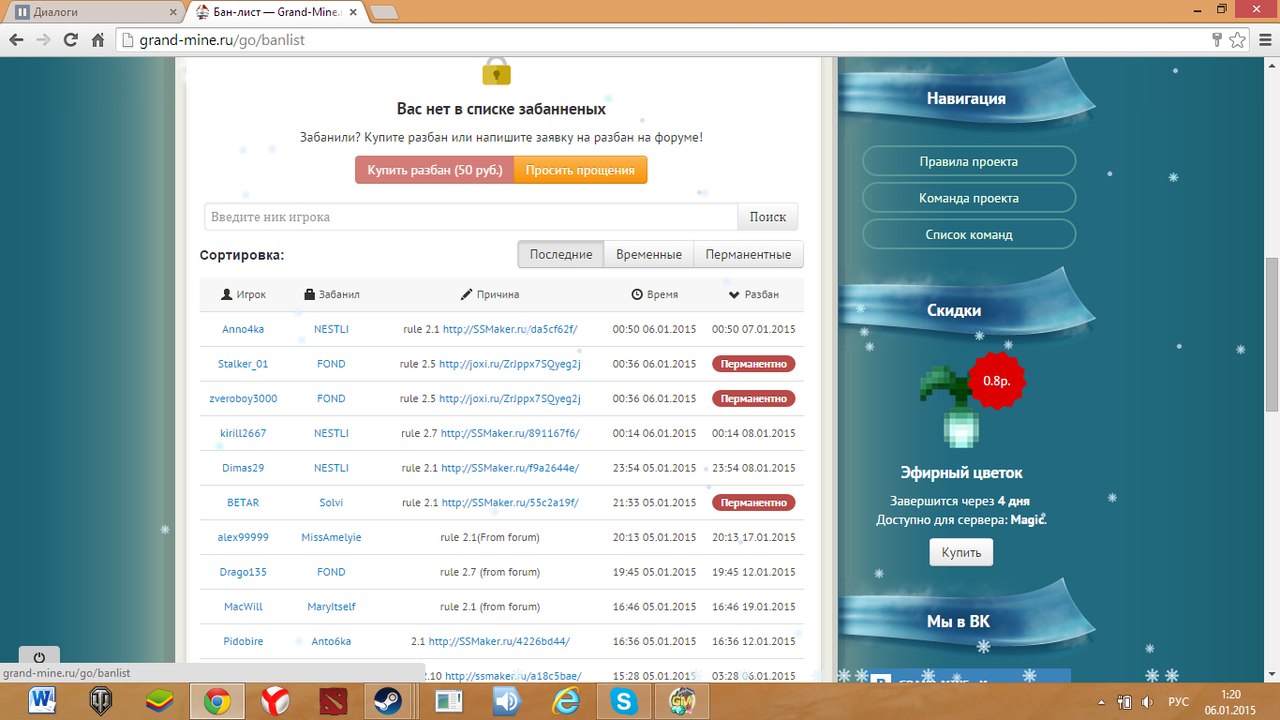The image size is (1280, 720).
Task: Open player Drago135 link
Action: coord(243,572)
